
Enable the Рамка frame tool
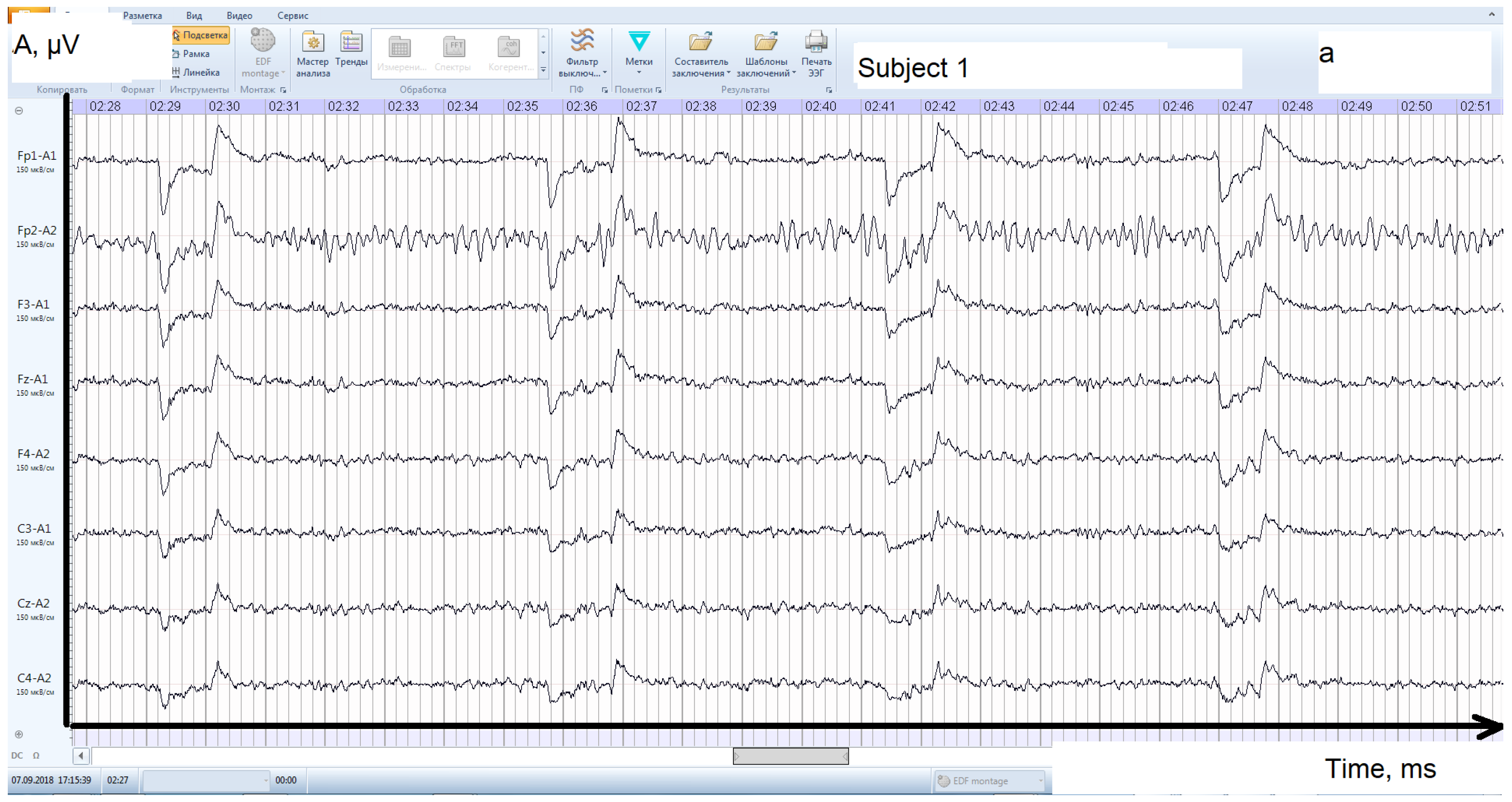click(193, 54)
